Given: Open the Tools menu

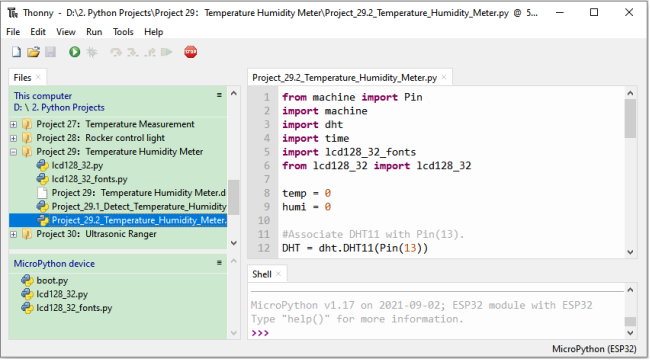Looking at the screenshot, I should pyautogui.click(x=123, y=32).
